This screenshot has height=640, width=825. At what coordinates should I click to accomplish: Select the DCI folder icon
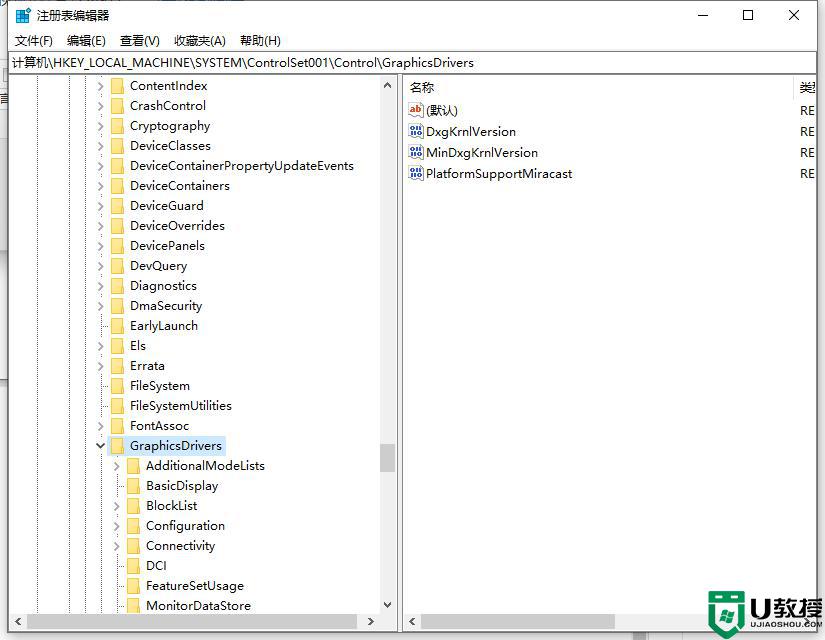[134, 566]
